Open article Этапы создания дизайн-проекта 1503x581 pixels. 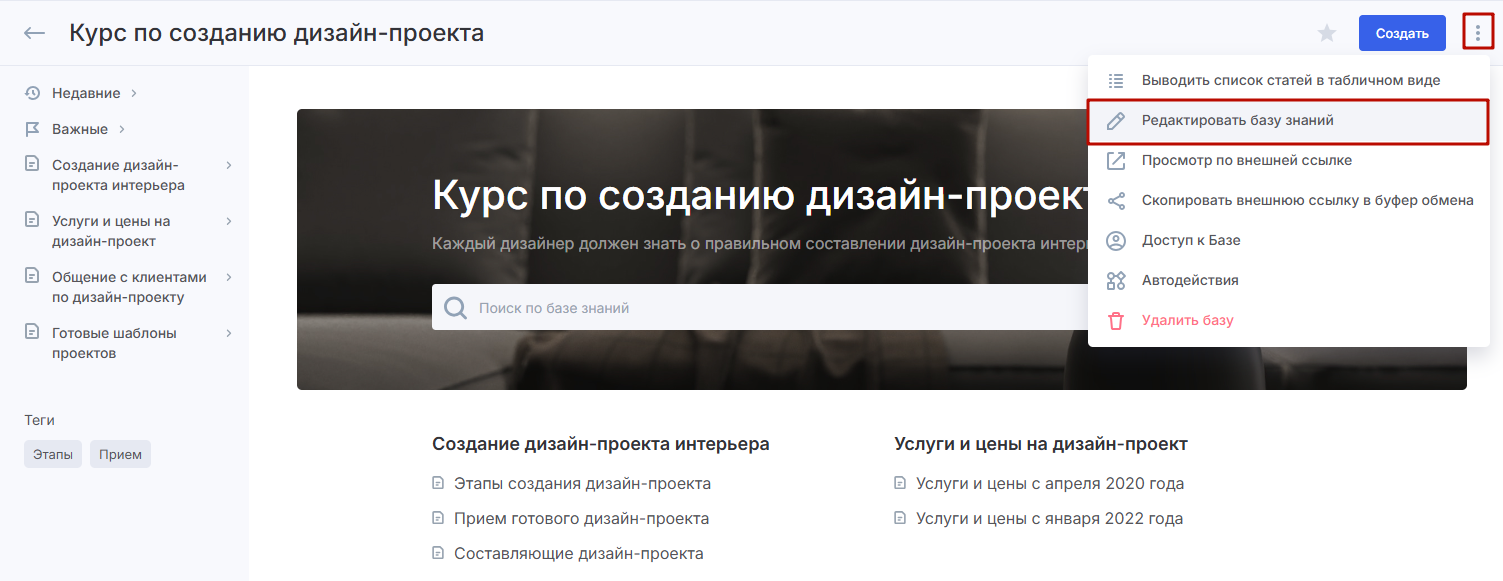[582, 483]
